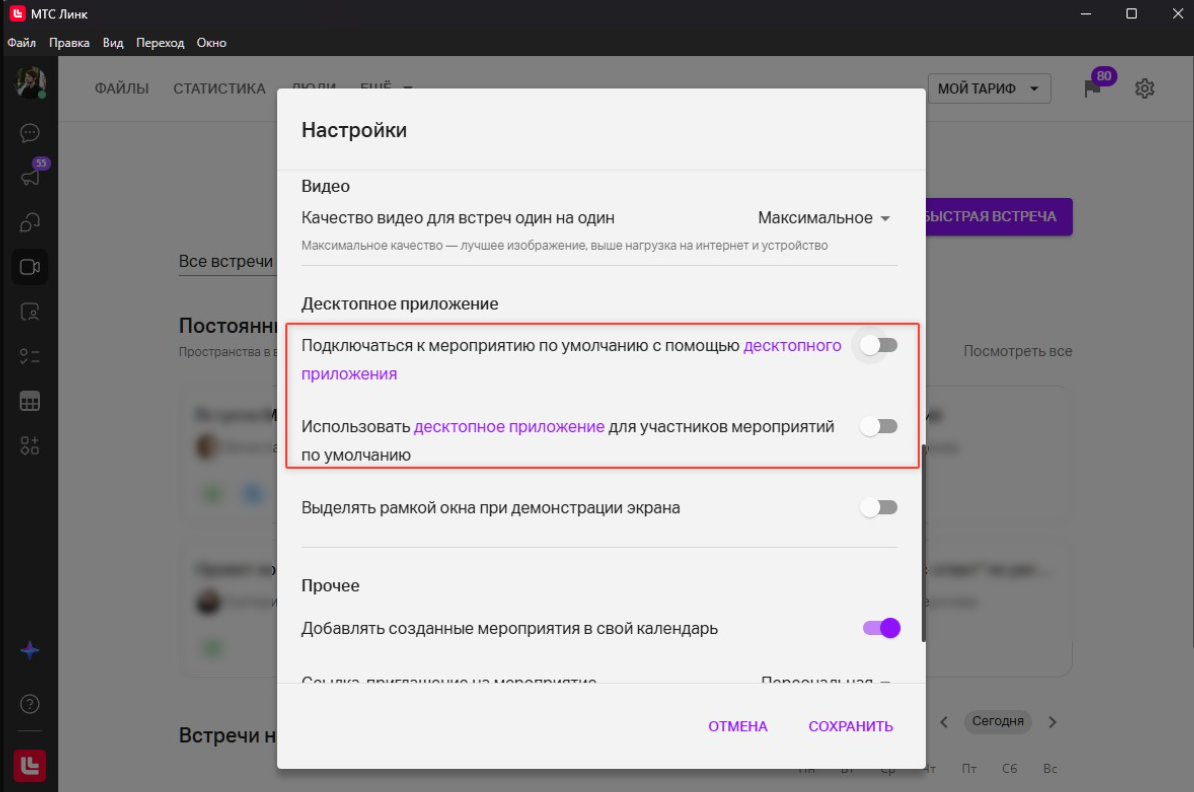This screenshot has height=792, width=1194.
Task: Open the 'Вид' menu
Action: coord(113,43)
